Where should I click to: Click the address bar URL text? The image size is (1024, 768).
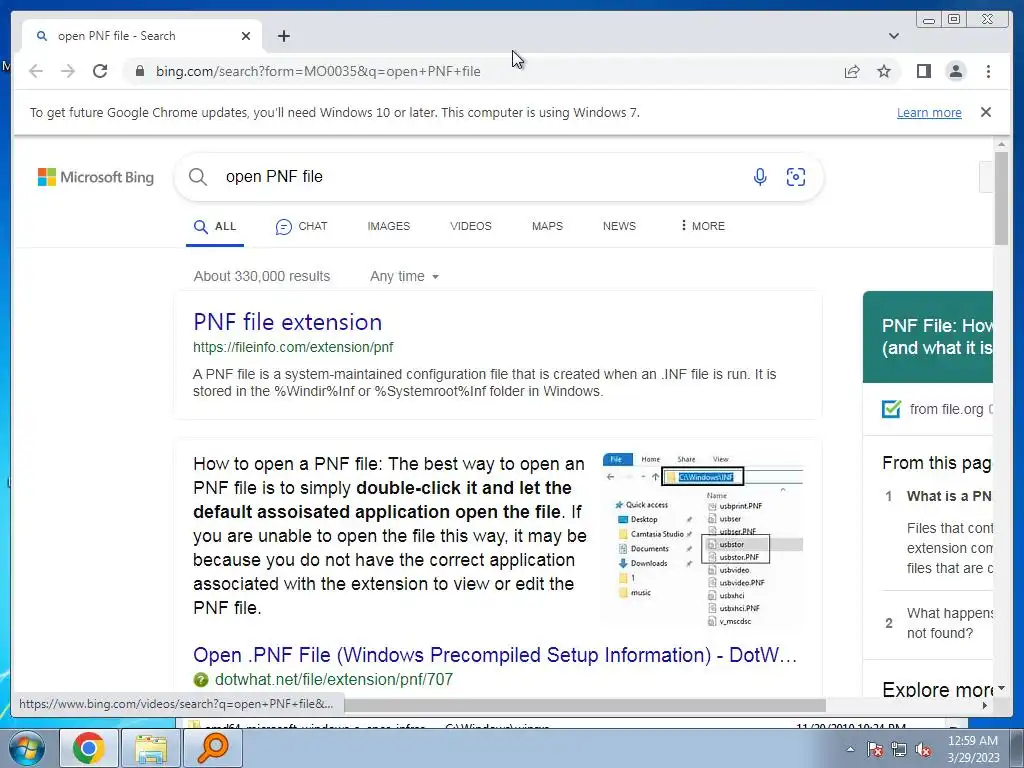[318, 71]
